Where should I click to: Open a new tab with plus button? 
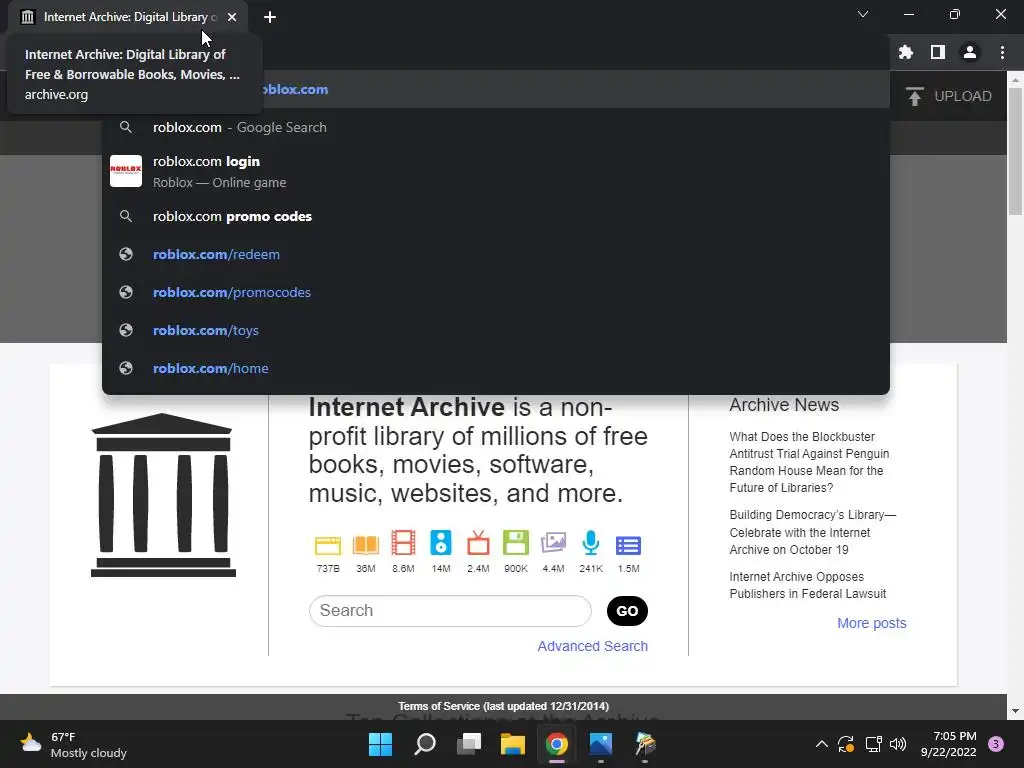pos(270,17)
